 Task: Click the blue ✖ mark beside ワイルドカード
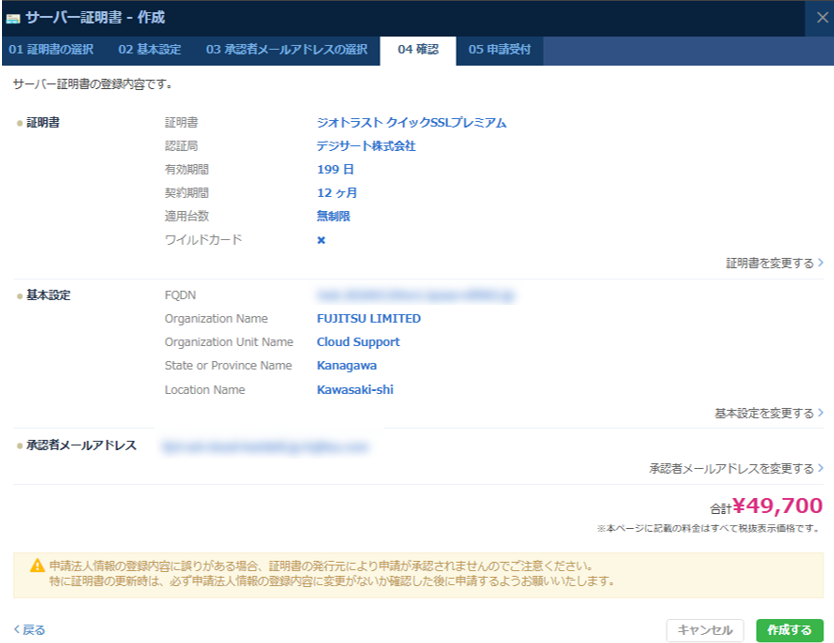320,240
